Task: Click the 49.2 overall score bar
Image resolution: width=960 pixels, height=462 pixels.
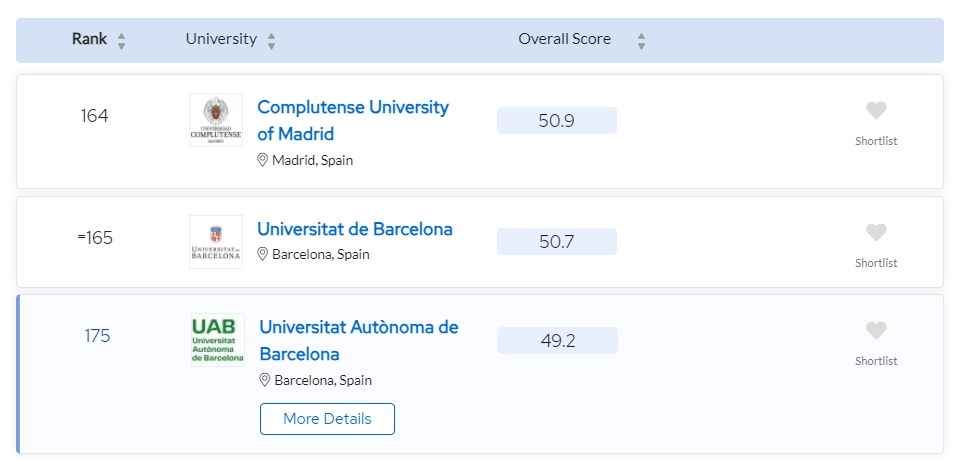Action: (x=557, y=341)
